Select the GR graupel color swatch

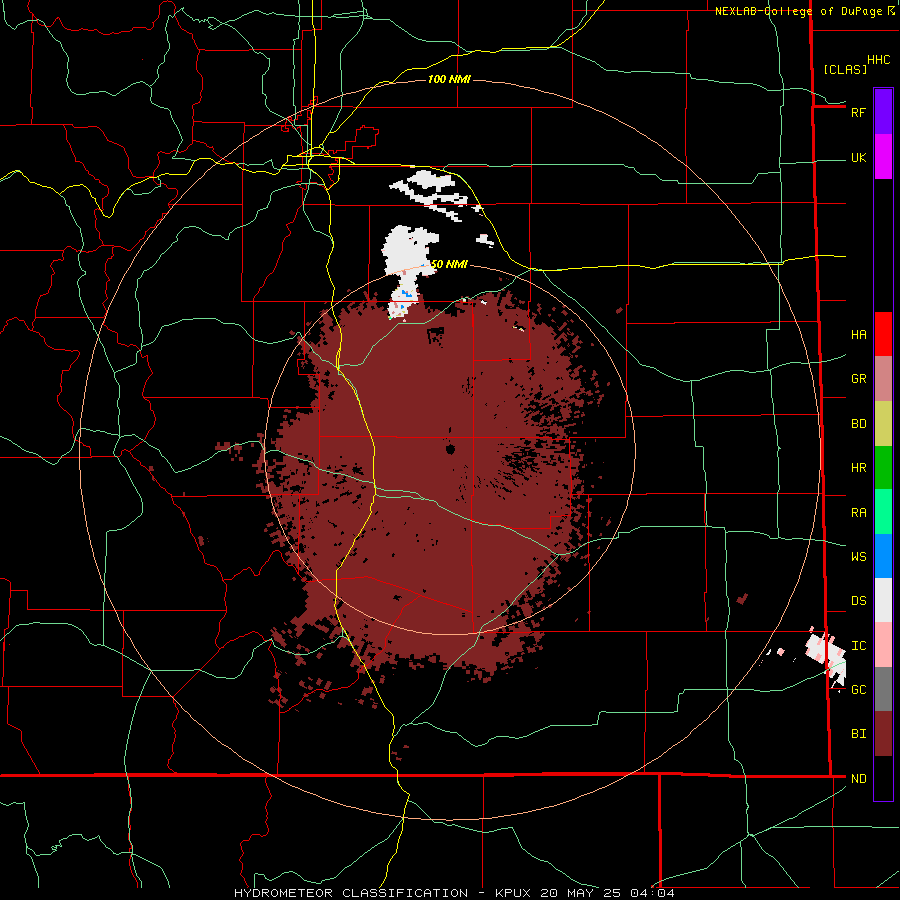(x=883, y=379)
